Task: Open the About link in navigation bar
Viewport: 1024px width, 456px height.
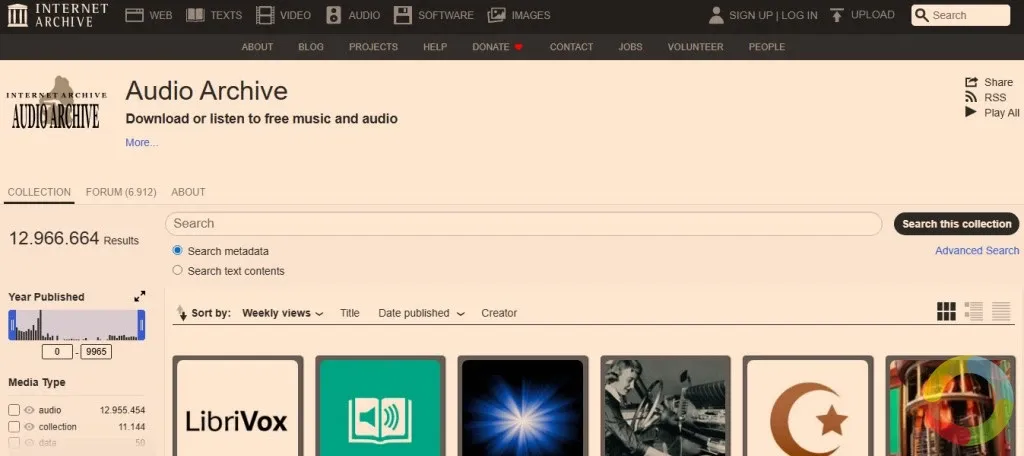Action: [x=257, y=47]
